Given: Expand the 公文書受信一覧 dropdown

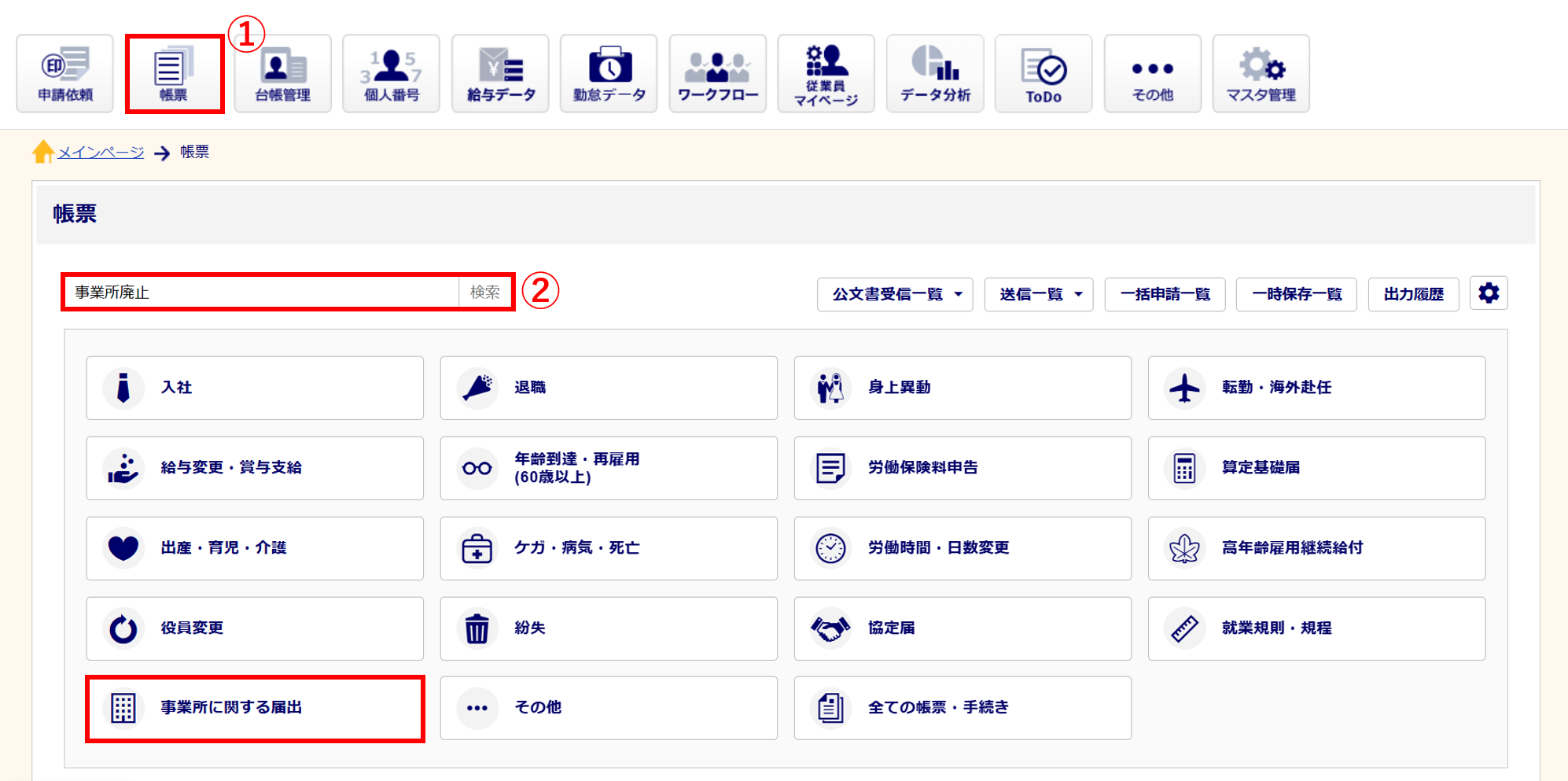Looking at the screenshot, I should (x=895, y=294).
